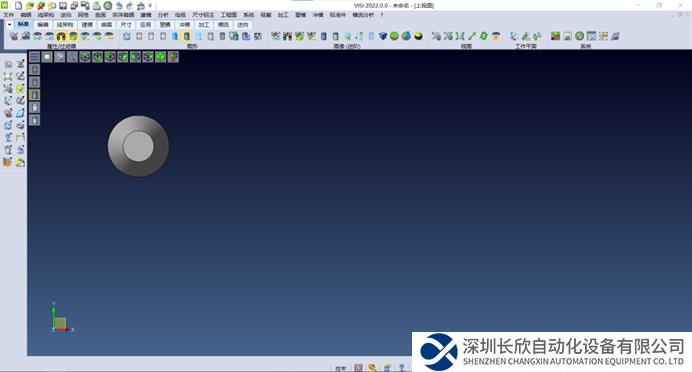692x372 pixels.
Task: Open the ? help menu
Action: click(x=382, y=15)
